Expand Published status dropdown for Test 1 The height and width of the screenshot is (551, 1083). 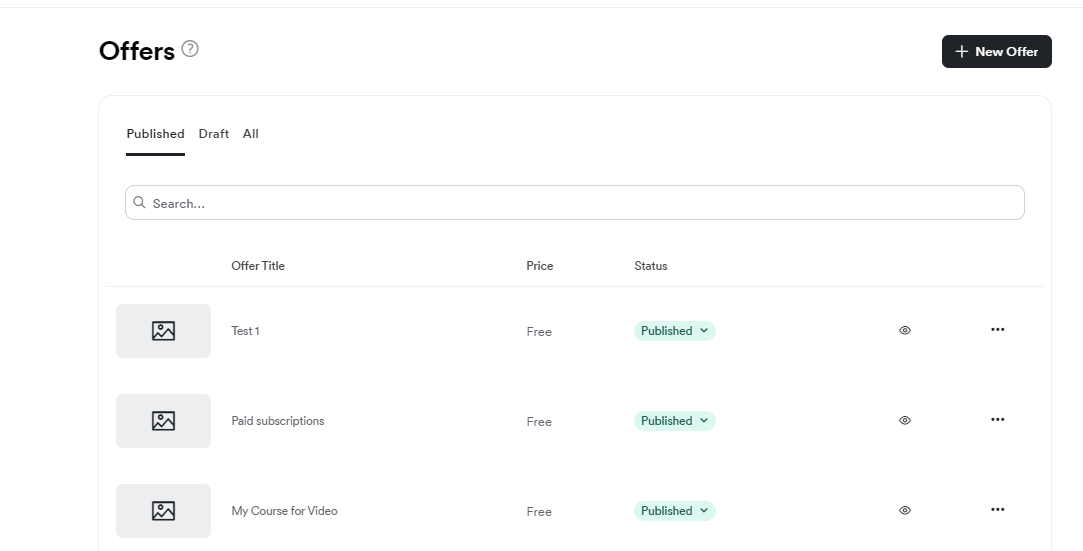coord(675,331)
